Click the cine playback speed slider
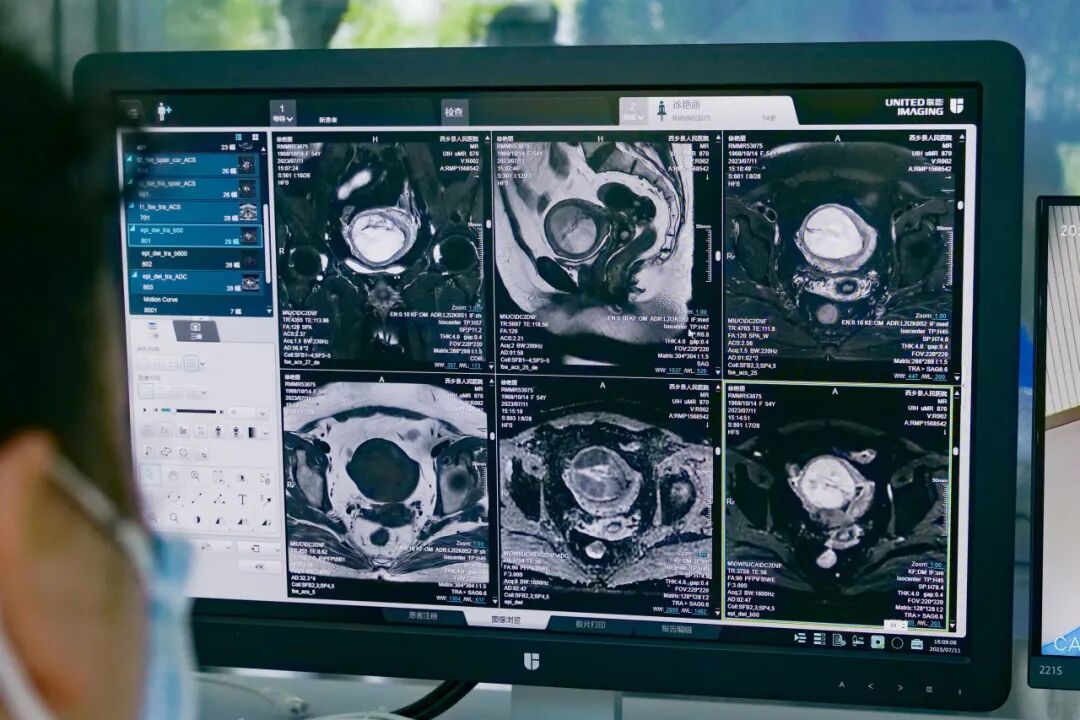This screenshot has height=720, width=1080. point(195,411)
